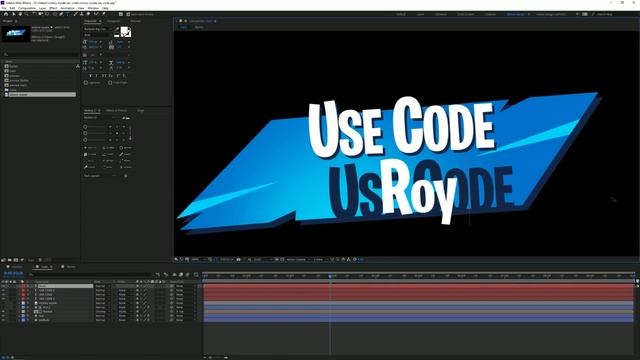This screenshot has width=640, height=360.
Task: Switch to the Standard workspace
Action: 441,14
